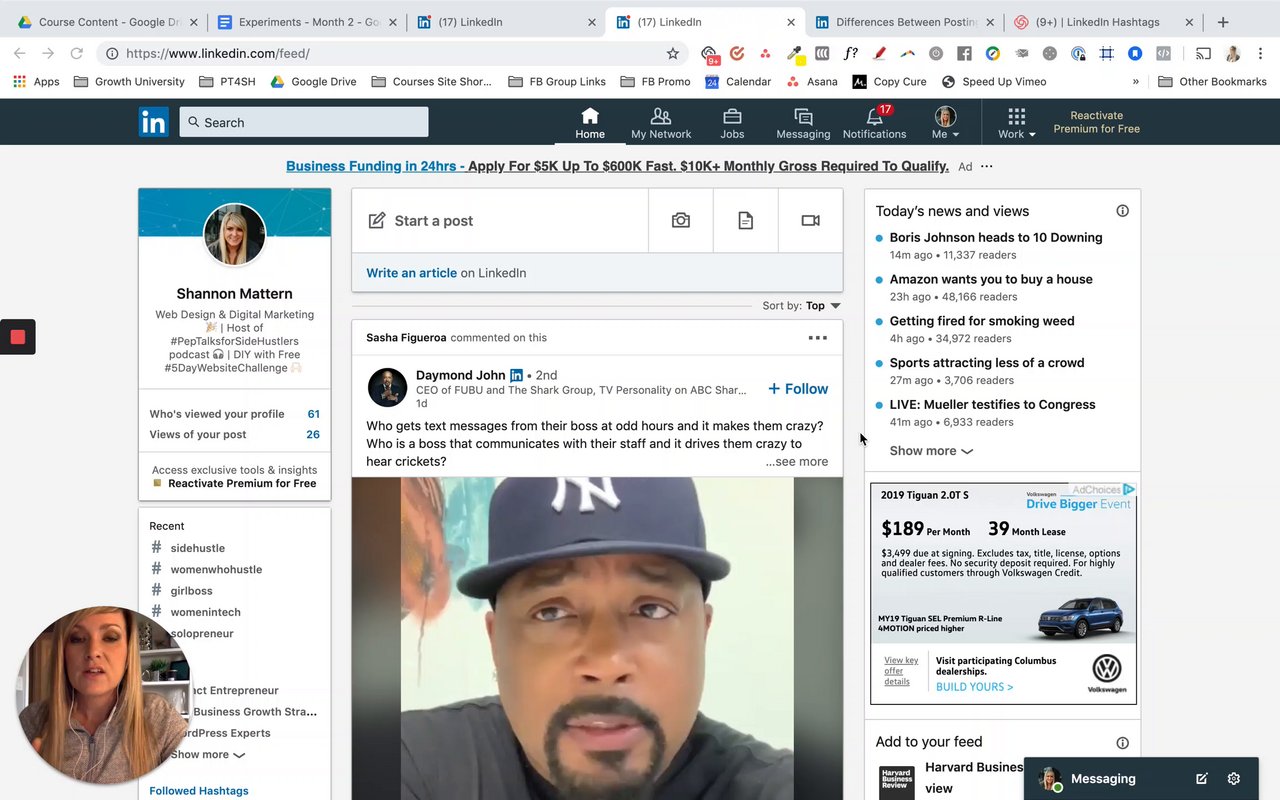Open the womenintech hashtag
The height and width of the screenshot is (800, 1280).
[x=205, y=612]
